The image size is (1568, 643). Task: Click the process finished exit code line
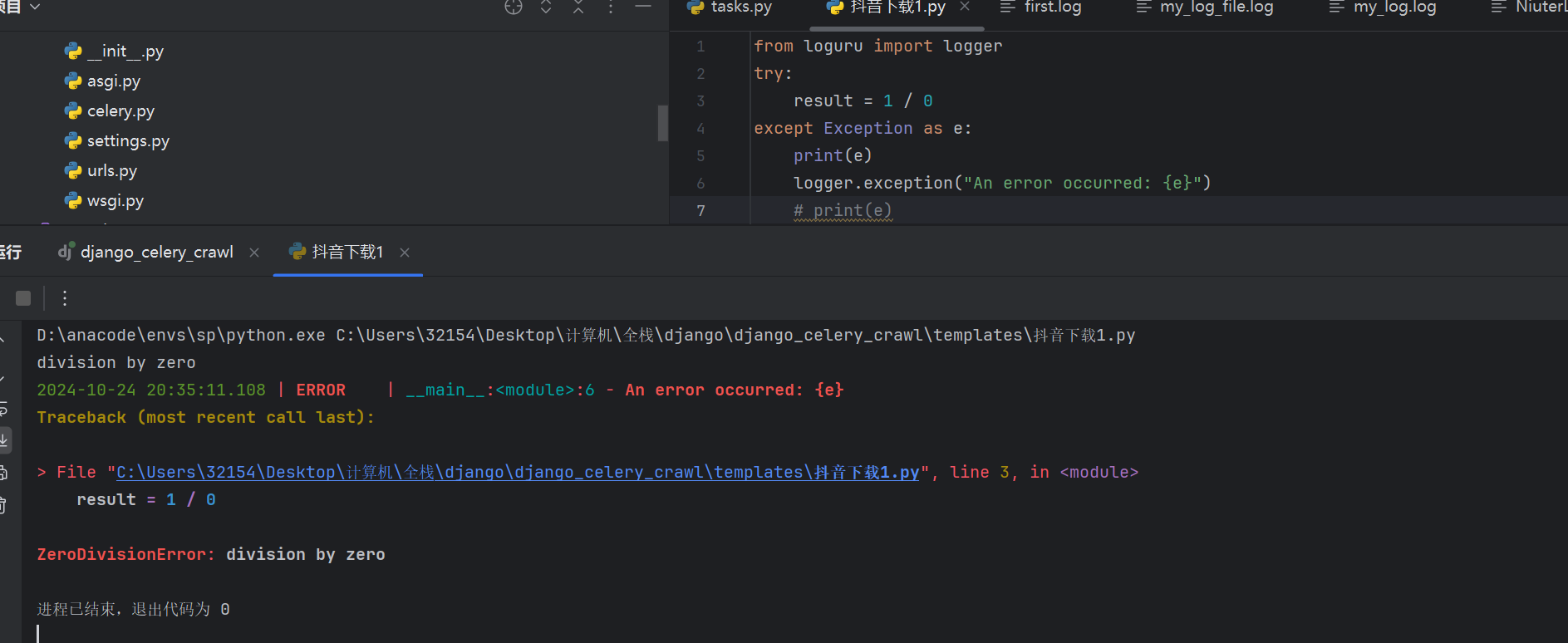(133, 610)
